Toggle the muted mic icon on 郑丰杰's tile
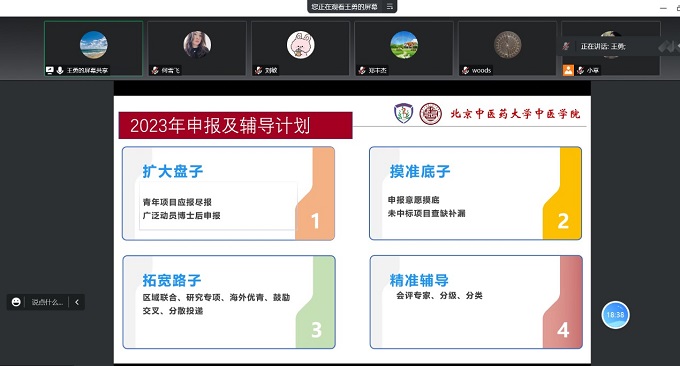This screenshot has width=680, height=366. pyautogui.click(x=362, y=70)
